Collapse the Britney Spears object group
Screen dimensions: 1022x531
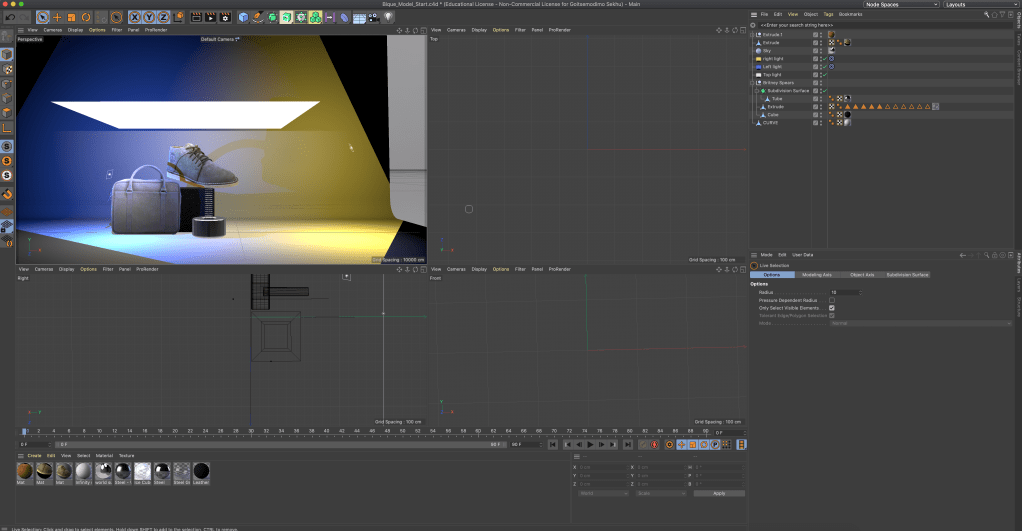(754, 83)
